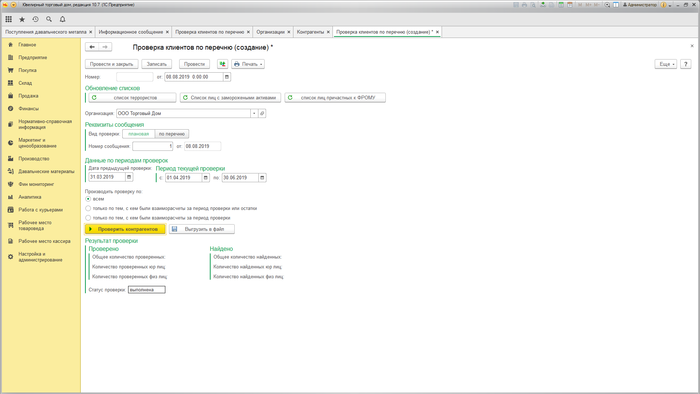700x394 pixels.
Task: Click the green Дт/Кт postings icon
Action: [x=222, y=64]
